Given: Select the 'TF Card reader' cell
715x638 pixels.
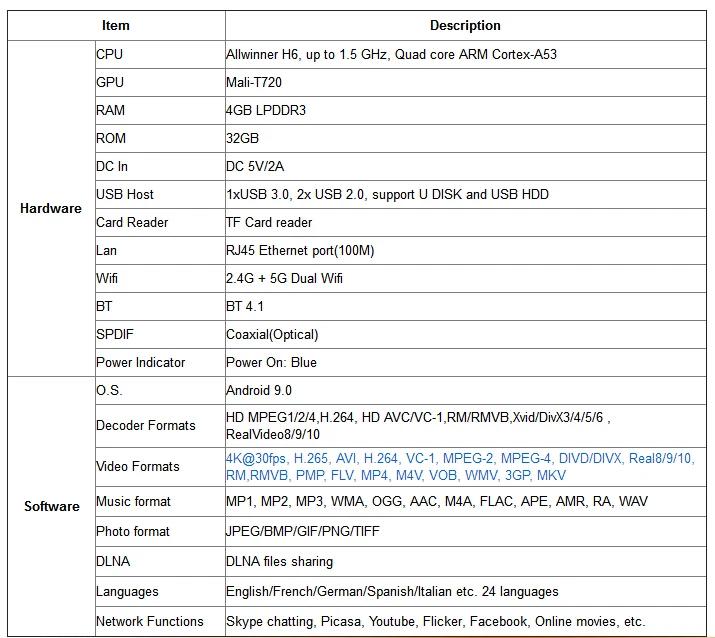Looking at the screenshot, I should point(269,223).
